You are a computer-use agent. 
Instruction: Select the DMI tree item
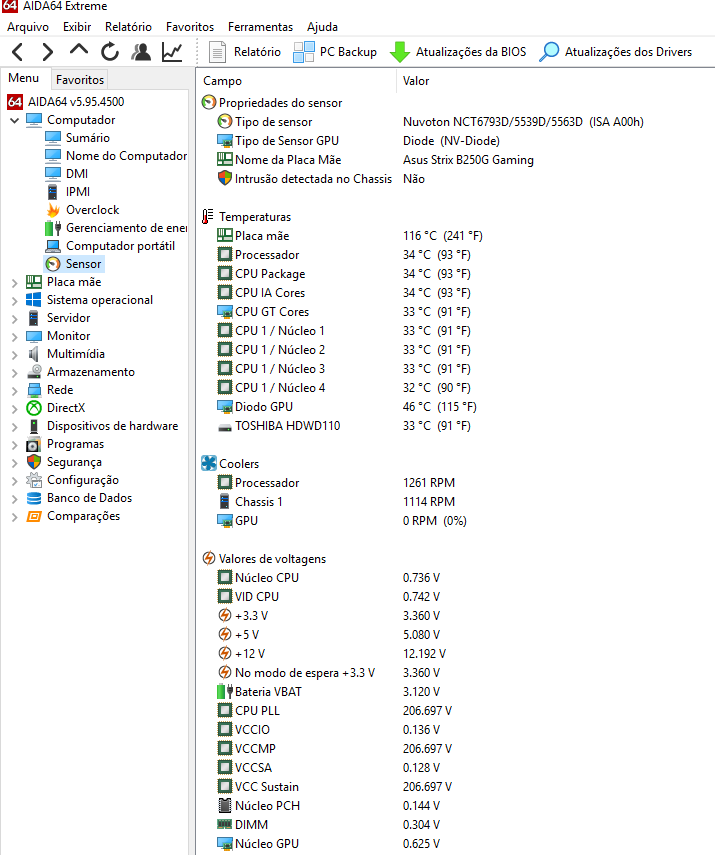(x=77, y=173)
